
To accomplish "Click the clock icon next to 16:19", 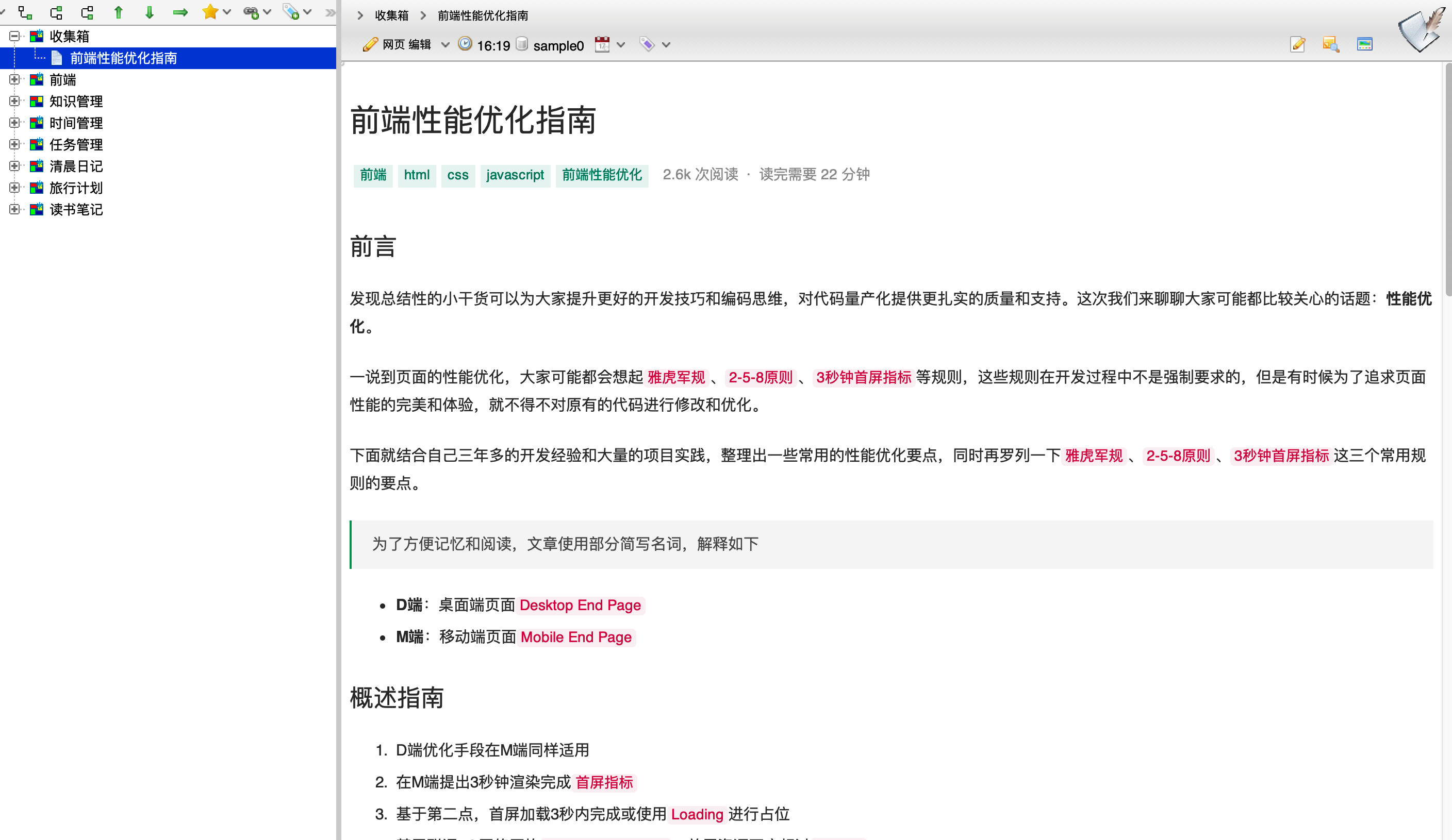I will (x=465, y=44).
